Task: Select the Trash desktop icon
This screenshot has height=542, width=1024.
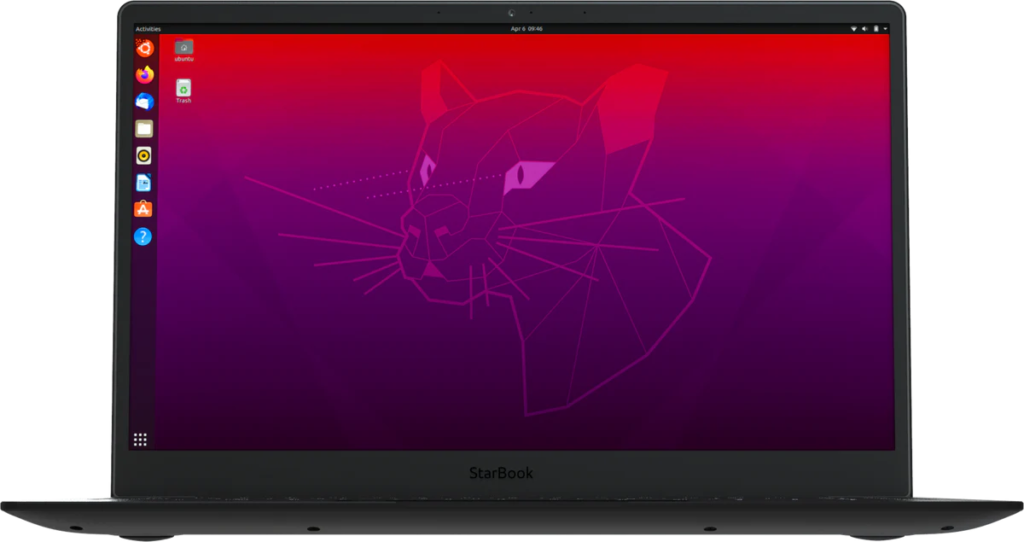Action: (184, 91)
